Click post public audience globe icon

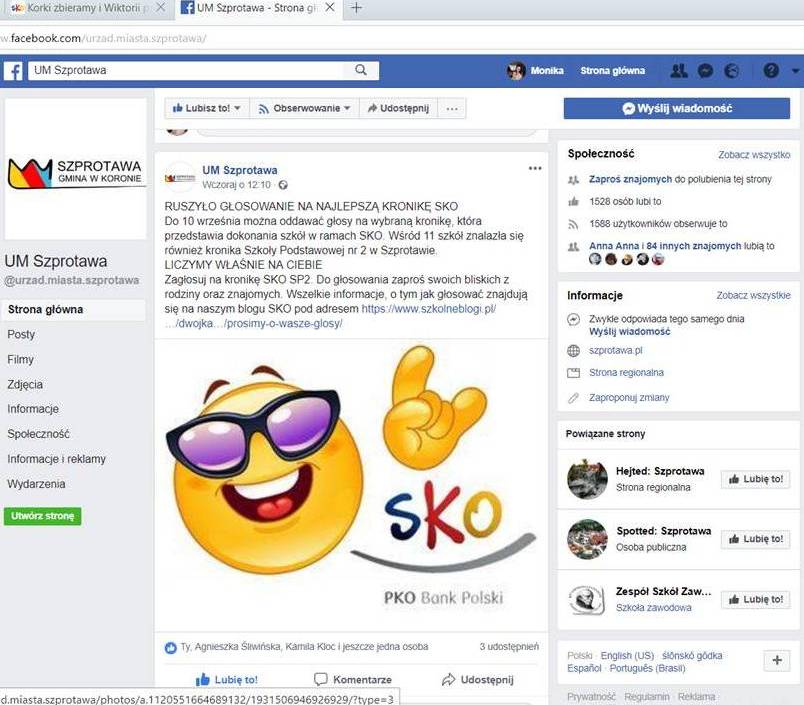pyautogui.click(x=283, y=185)
